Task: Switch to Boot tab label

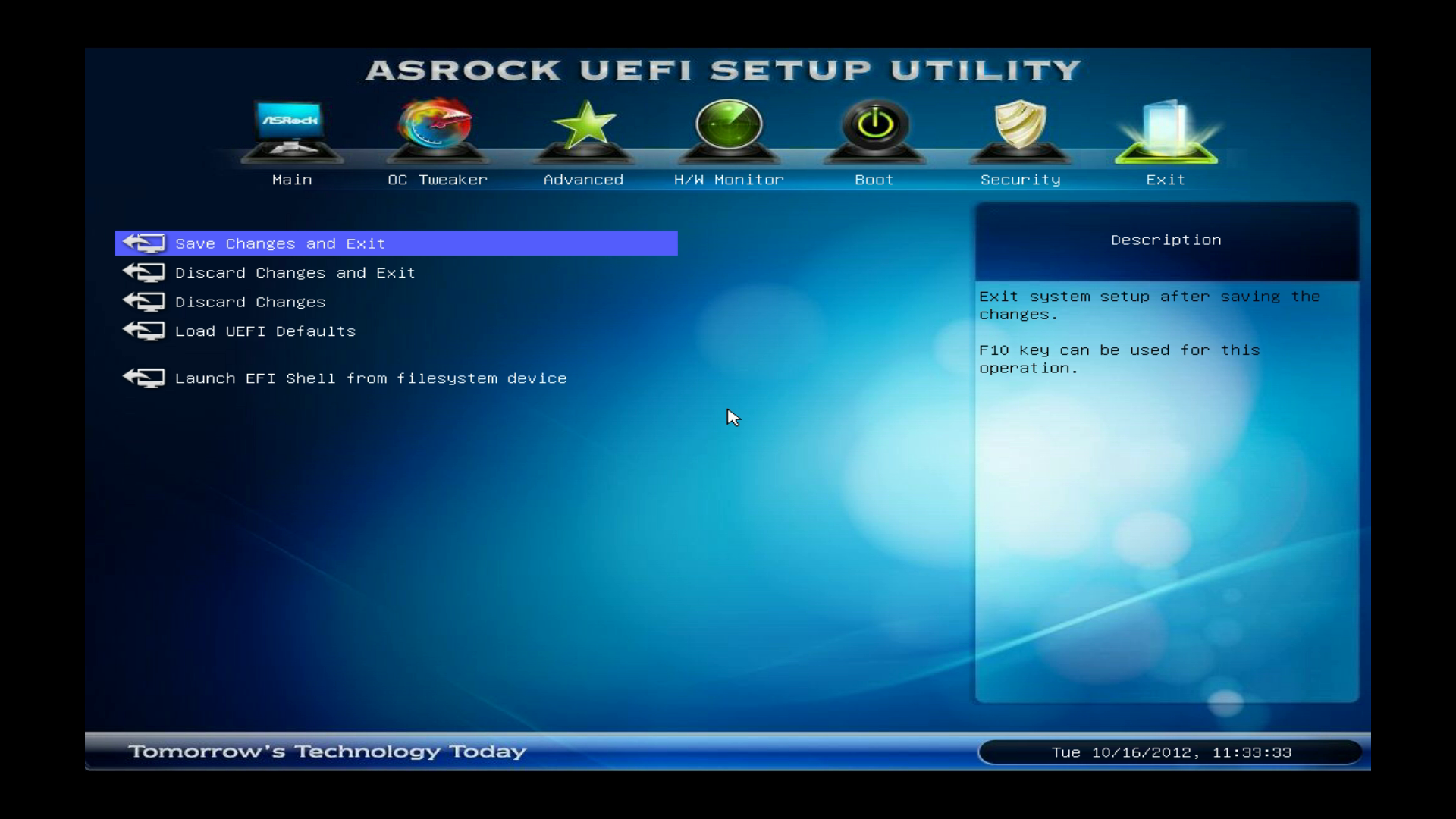Action: point(874,180)
